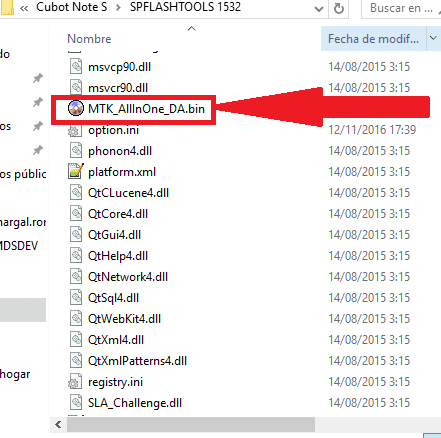The height and width of the screenshot is (438, 441).
Task: Open the Fecha de modif column filter dropdown
Action: click(433, 38)
